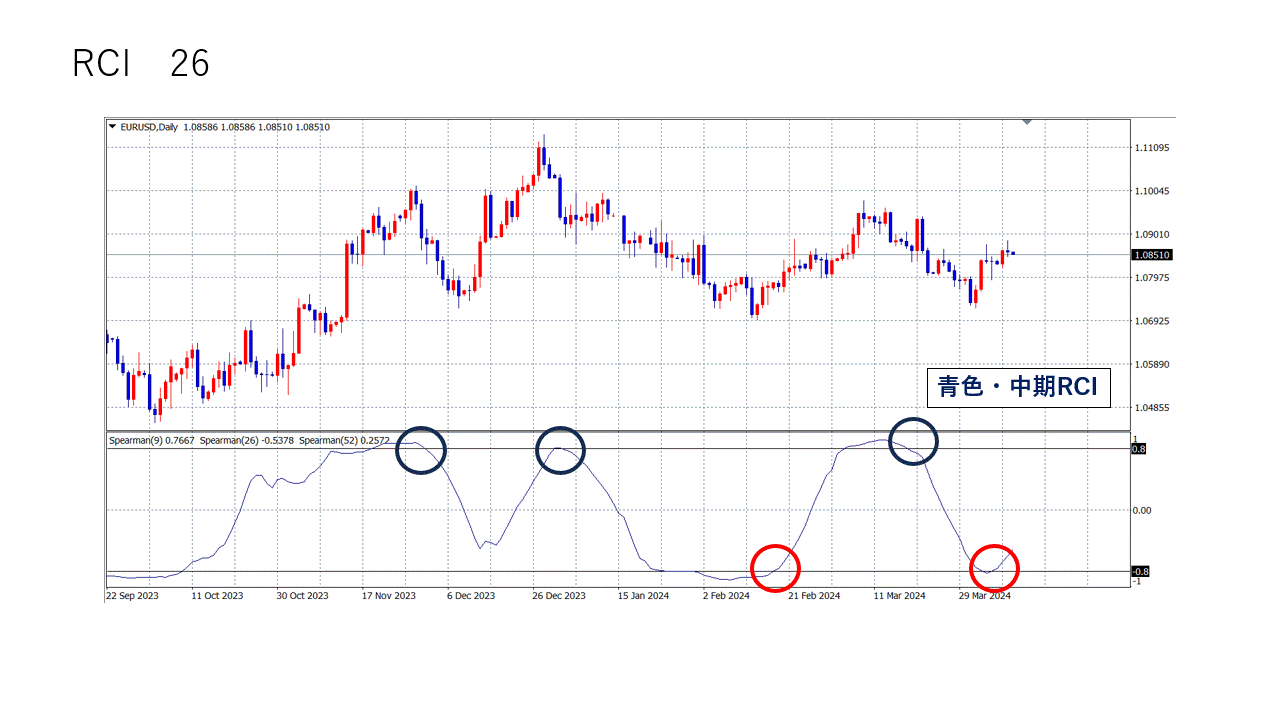Screen dimensions: 1280x720
Task: Click the -0.8 level label on indicator
Action: (1140, 571)
